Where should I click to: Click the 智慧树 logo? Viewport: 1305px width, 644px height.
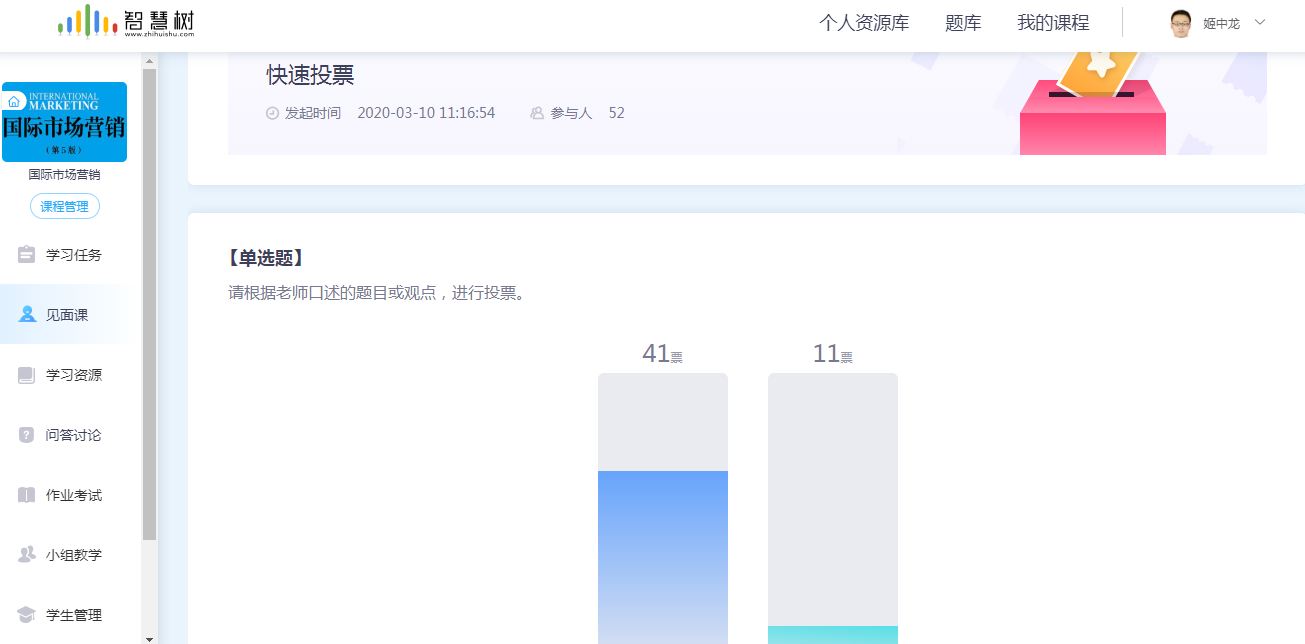point(126,22)
